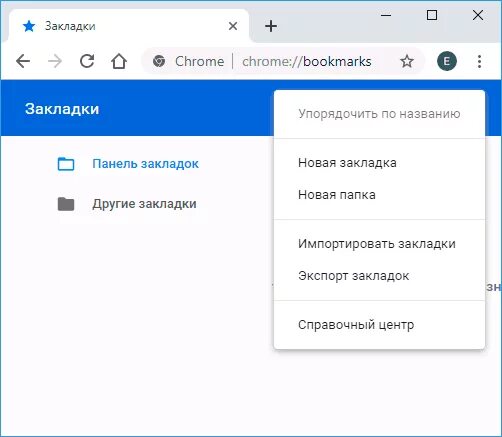Minimize the Chrome window
The height and width of the screenshot is (437, 502).
pyautogui.click(x=386, y=15)
